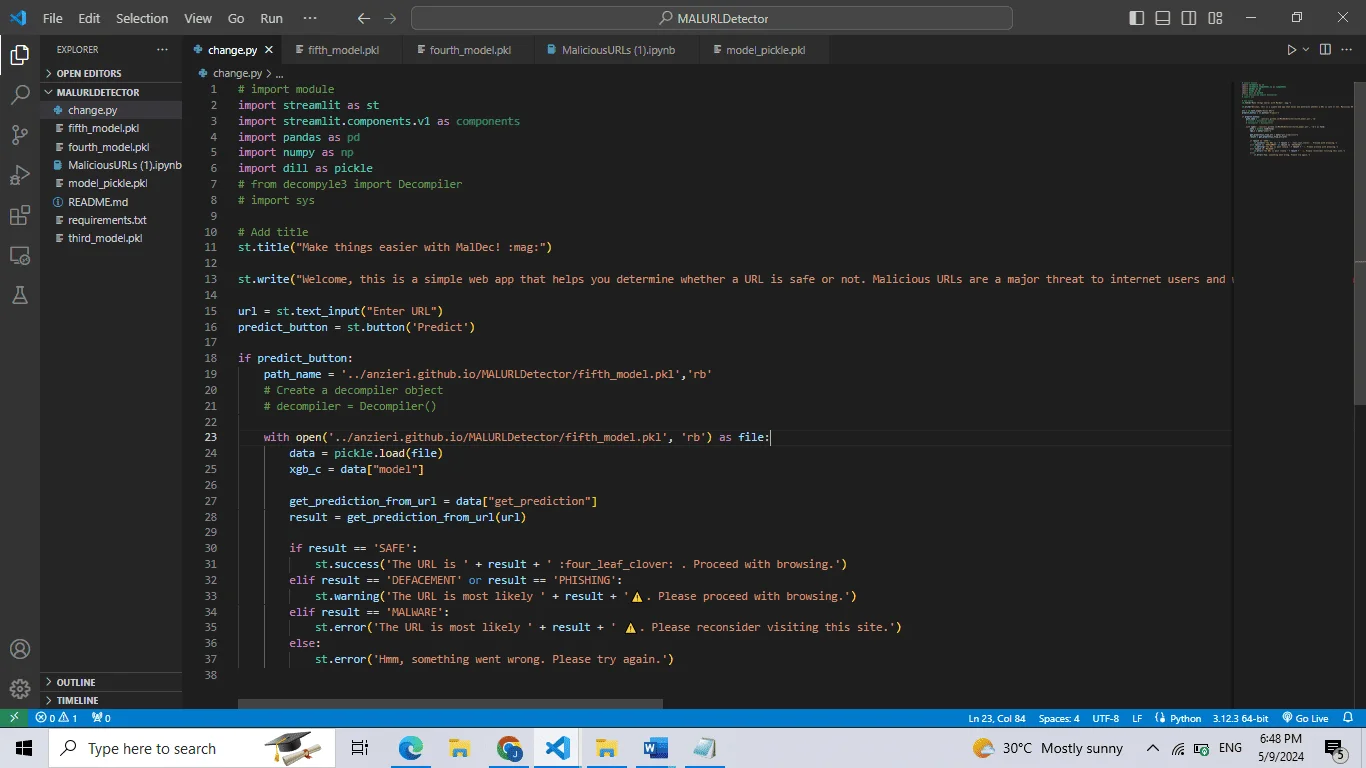
Task: Open Manage gear settings menu
Action: (19, 689)
